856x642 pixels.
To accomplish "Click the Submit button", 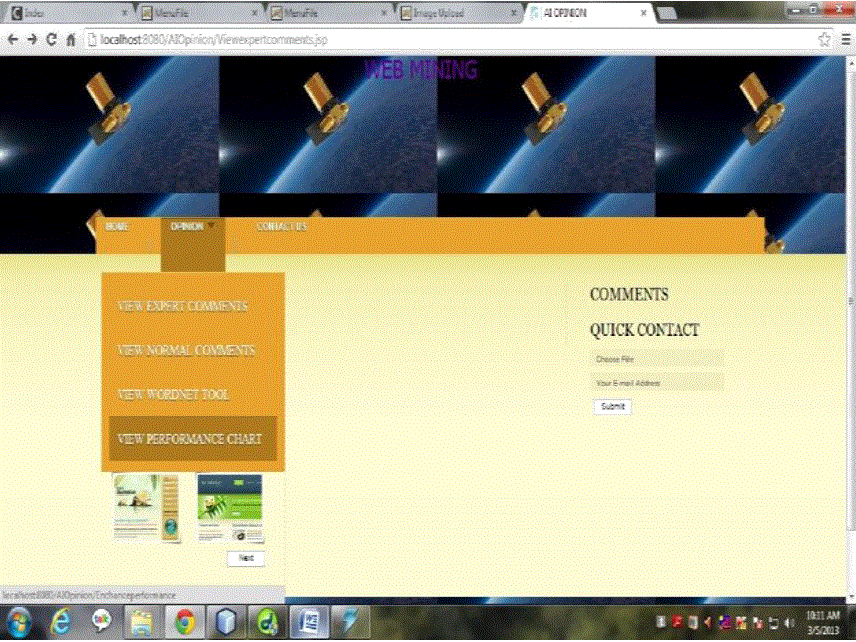I will tap(612, 406).
